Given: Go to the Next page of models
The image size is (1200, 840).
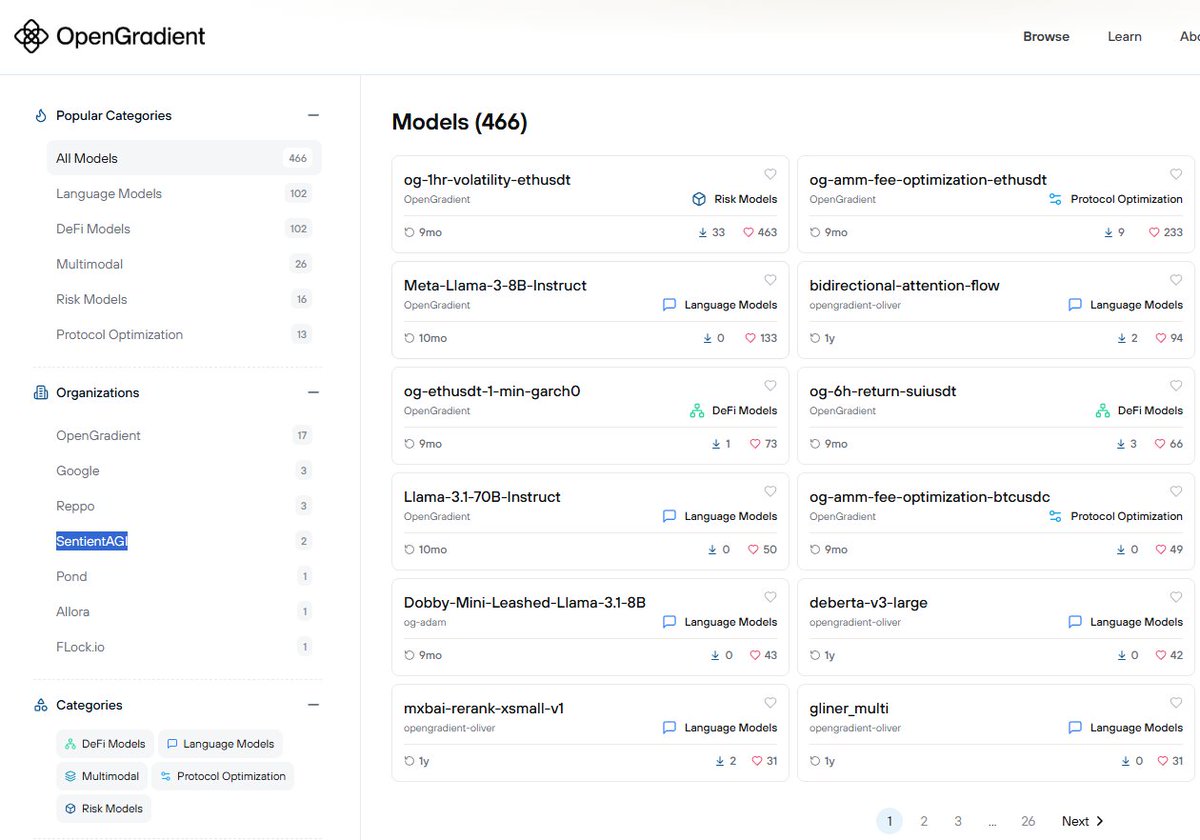Looking at the screenshot, I should point(1082,821).
